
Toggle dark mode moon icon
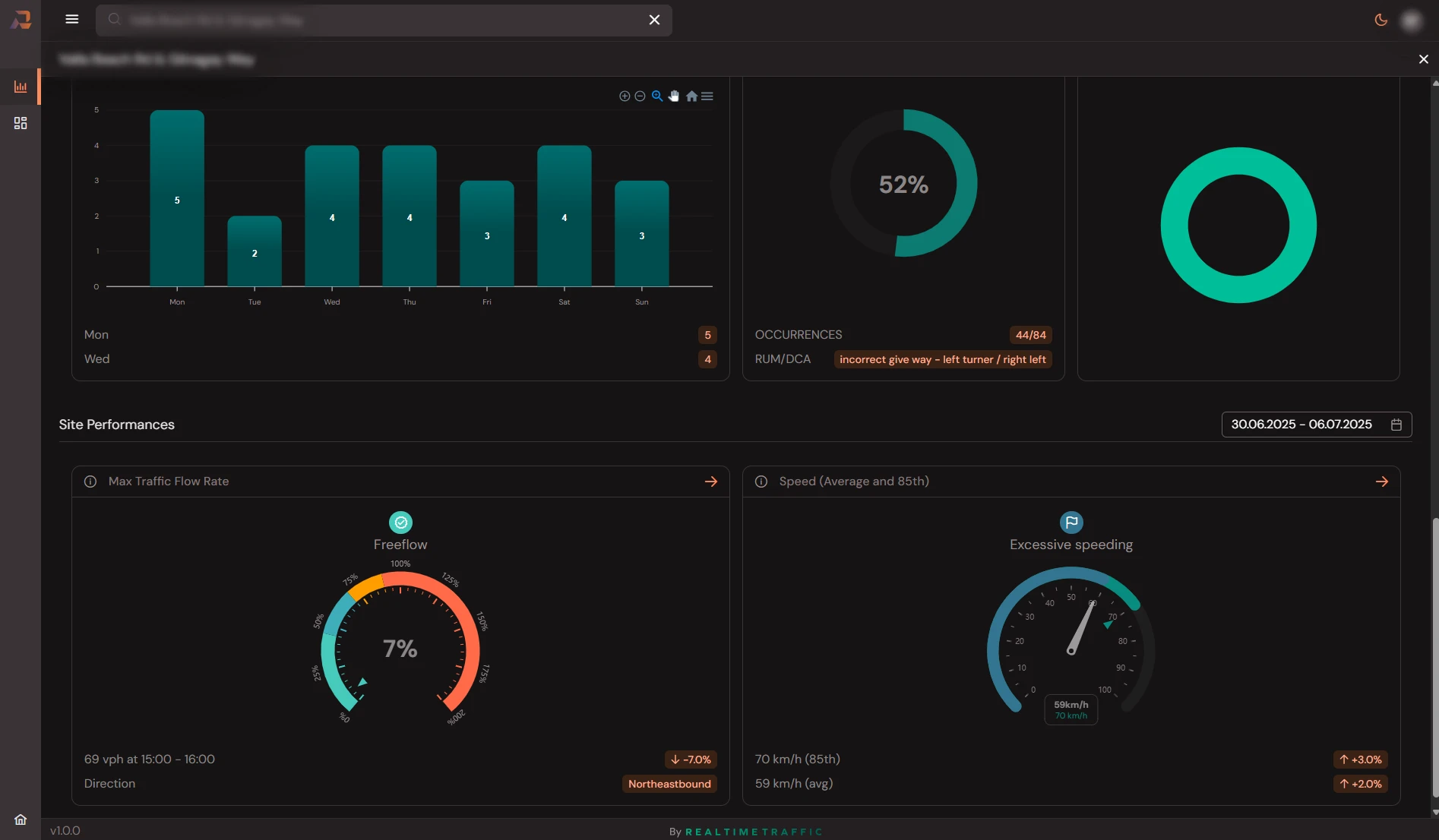coord(1381,21)
